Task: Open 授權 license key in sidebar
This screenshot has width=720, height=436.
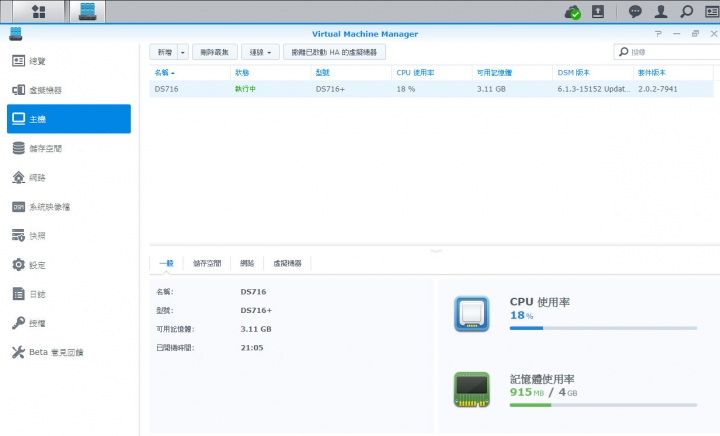Action: tap(69, 323)
